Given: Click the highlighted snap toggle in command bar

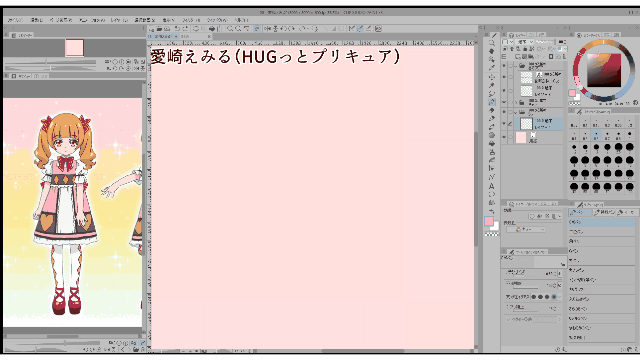Looking at the screenshot, I should click(360, 29).
